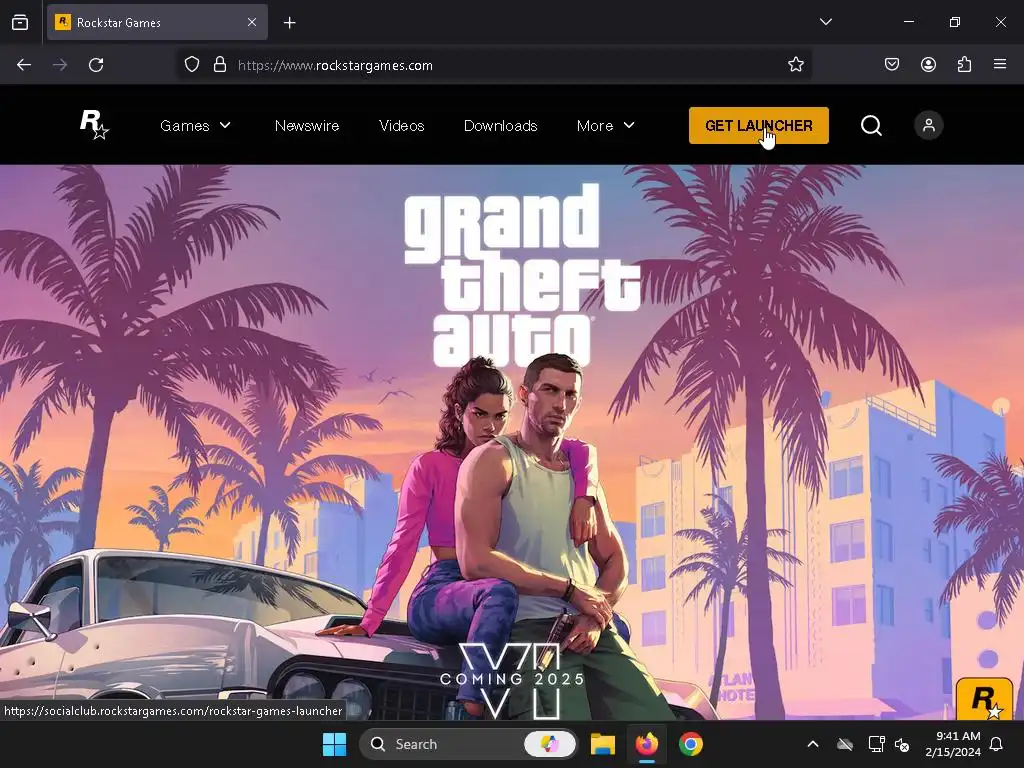Open tracking protection shield icon
Viewport: 1024px width, 768px height.
pos(191,65)
